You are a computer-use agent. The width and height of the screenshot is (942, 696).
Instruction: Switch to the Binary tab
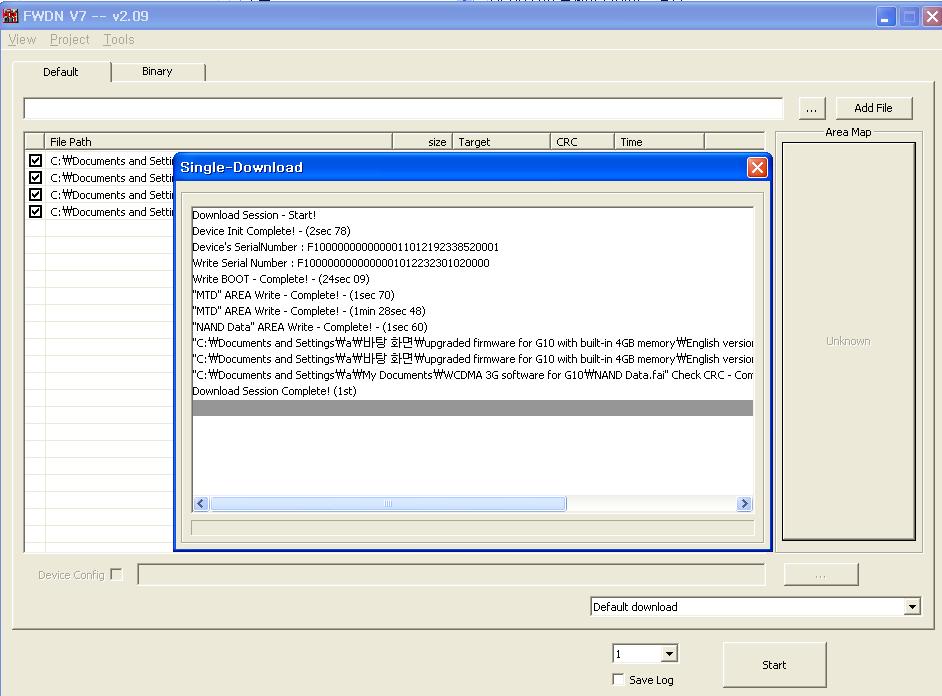[157, 72]
